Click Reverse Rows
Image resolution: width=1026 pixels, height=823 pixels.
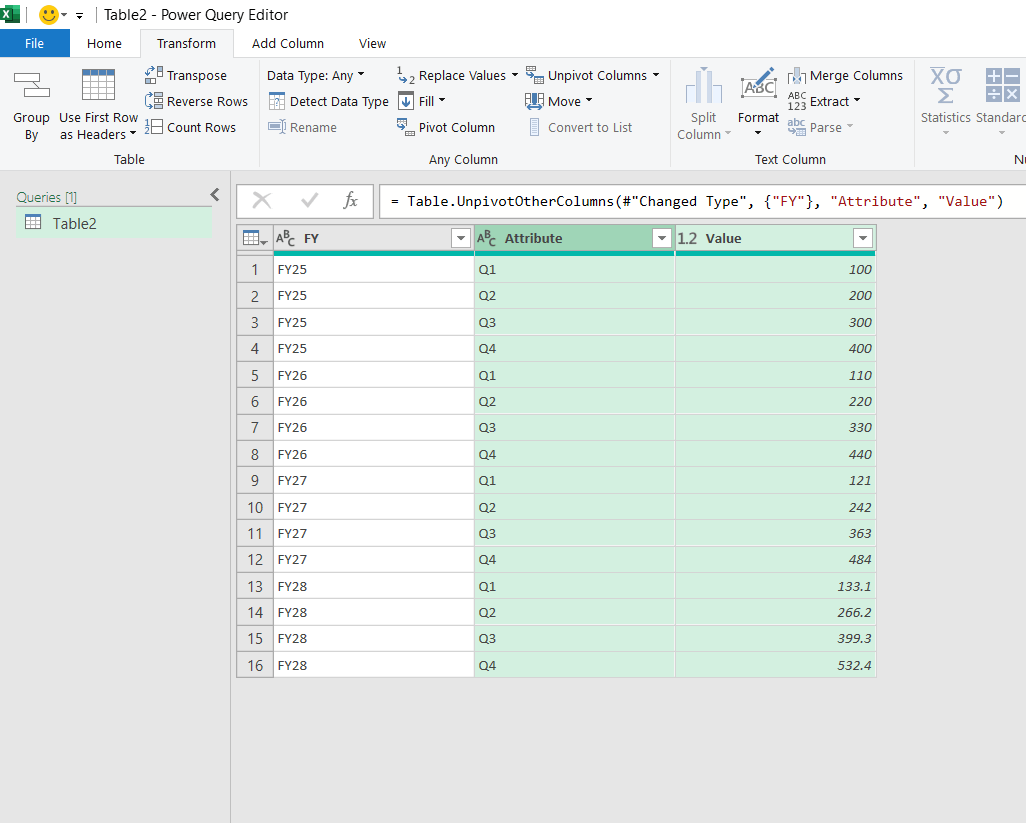pyautogui.click(x=196, y=101)
